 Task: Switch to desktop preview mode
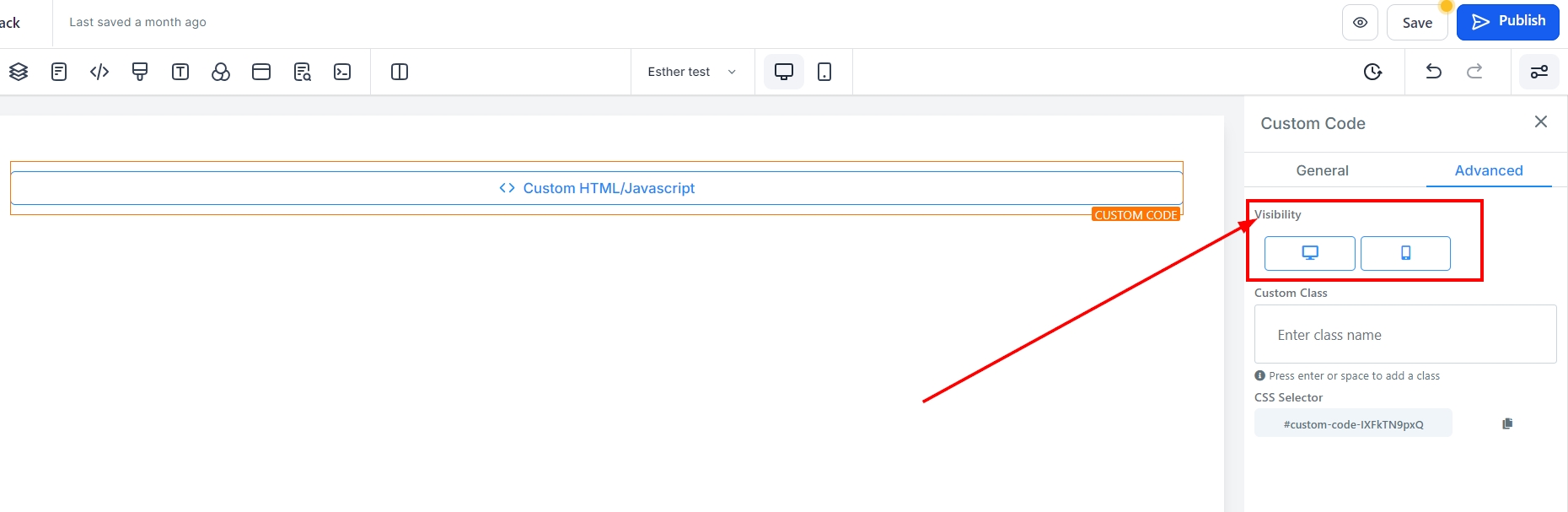[784, 72]
